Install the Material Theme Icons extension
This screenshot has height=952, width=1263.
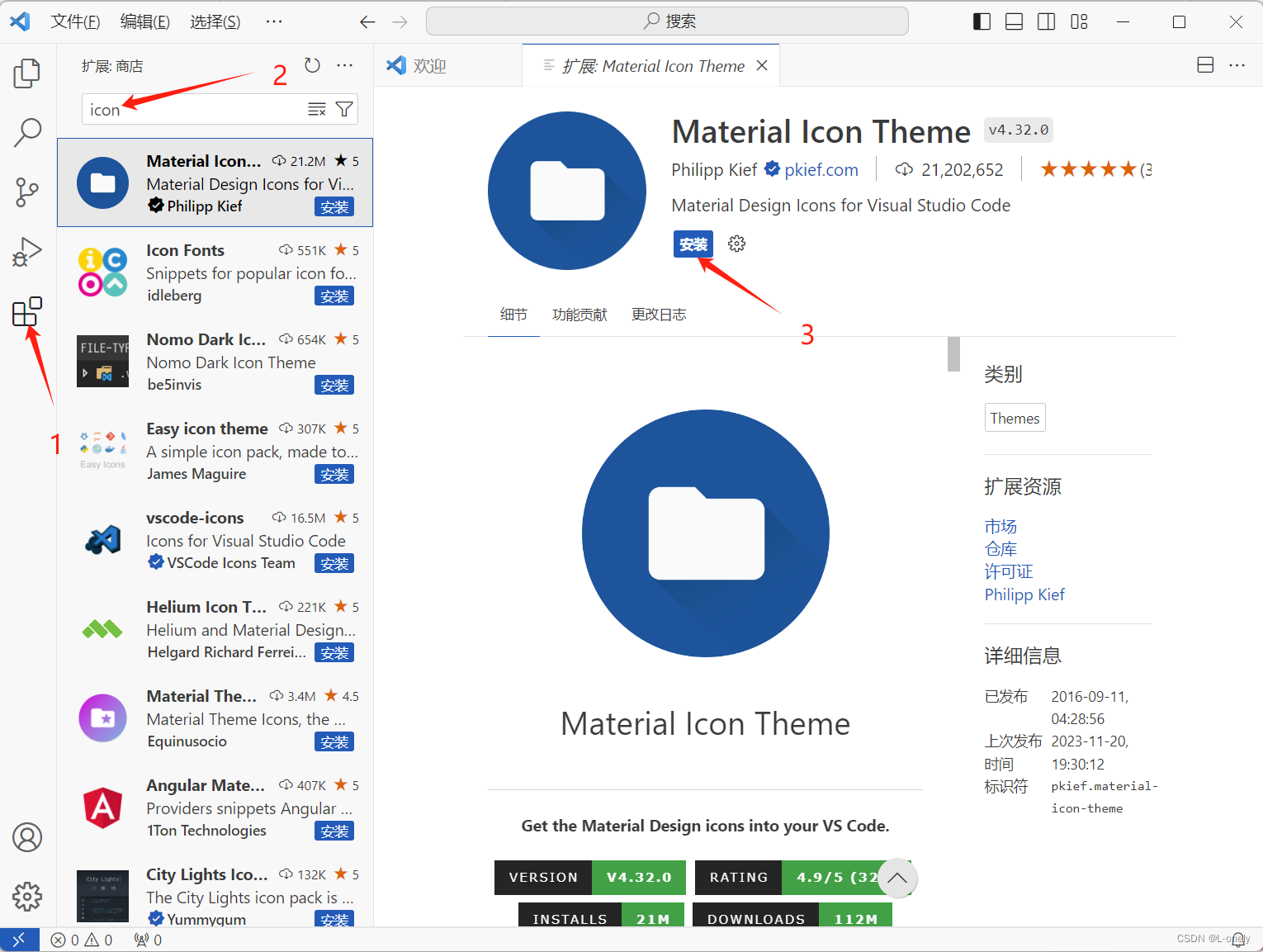[x=334, y=742]
